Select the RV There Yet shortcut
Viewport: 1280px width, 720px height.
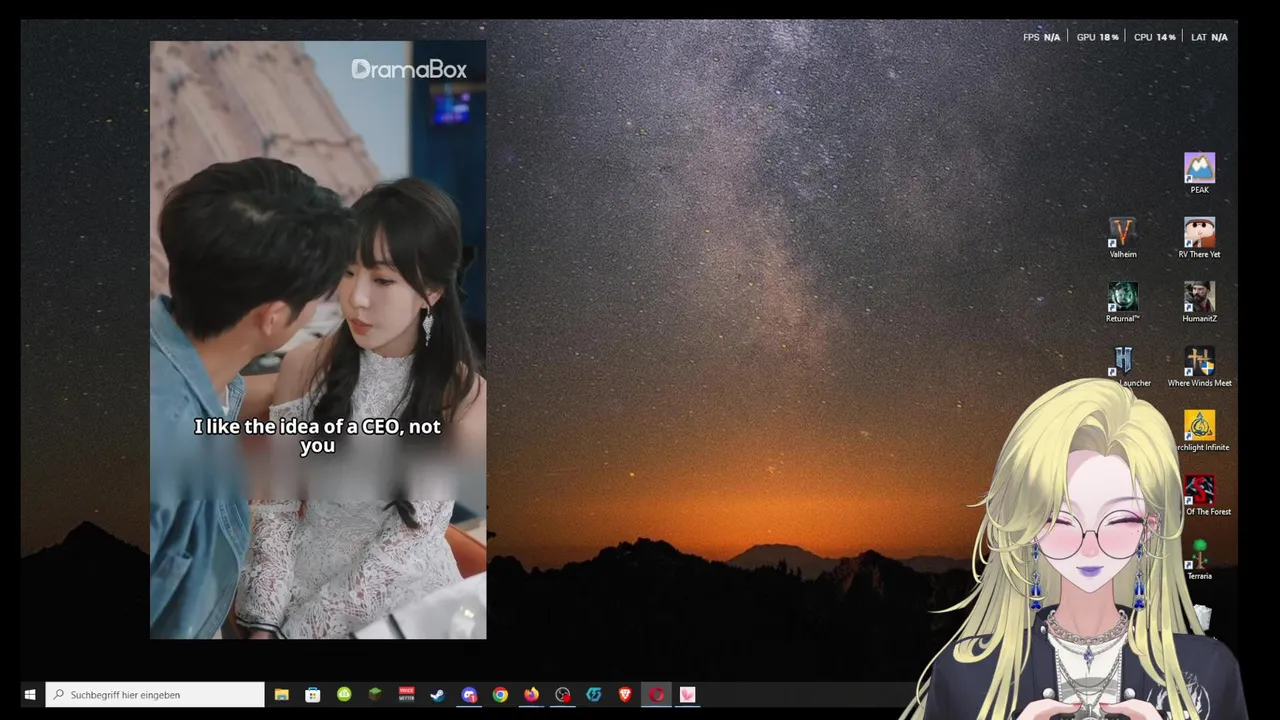pos(1199,238)
